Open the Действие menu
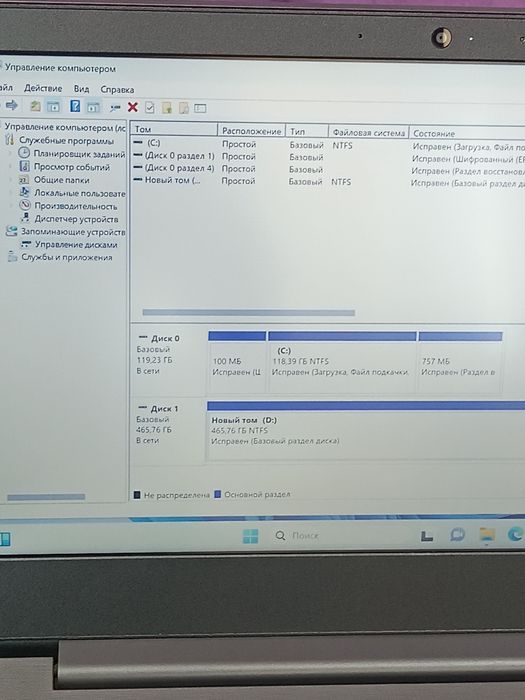 coord(43,88)
